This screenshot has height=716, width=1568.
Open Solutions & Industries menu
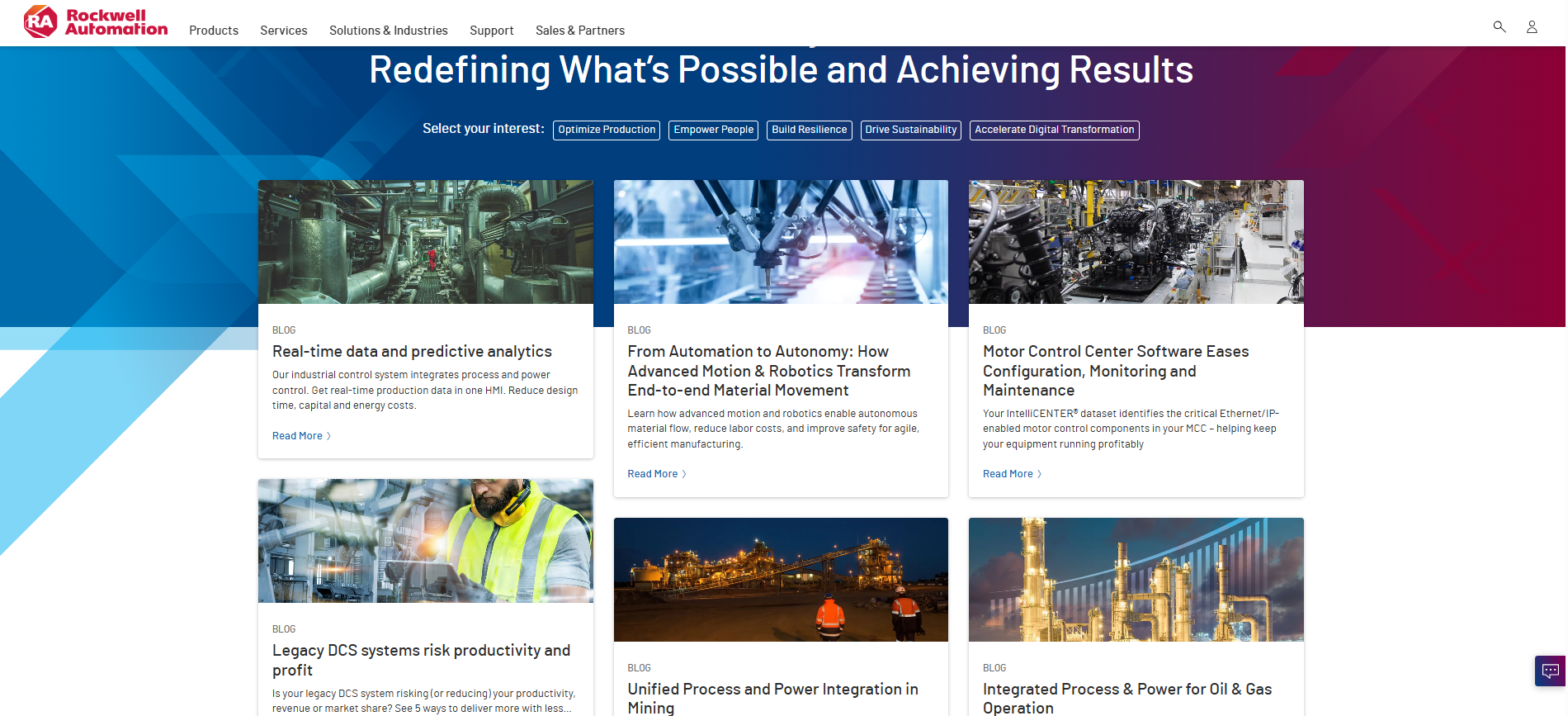pos(389,31)
